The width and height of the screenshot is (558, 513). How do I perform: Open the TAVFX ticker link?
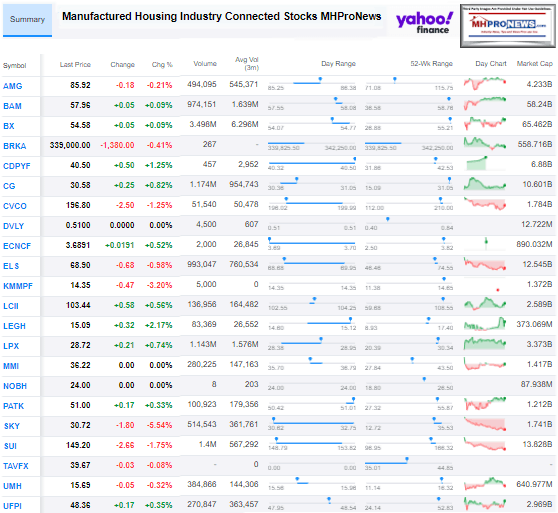pos(16,466)
